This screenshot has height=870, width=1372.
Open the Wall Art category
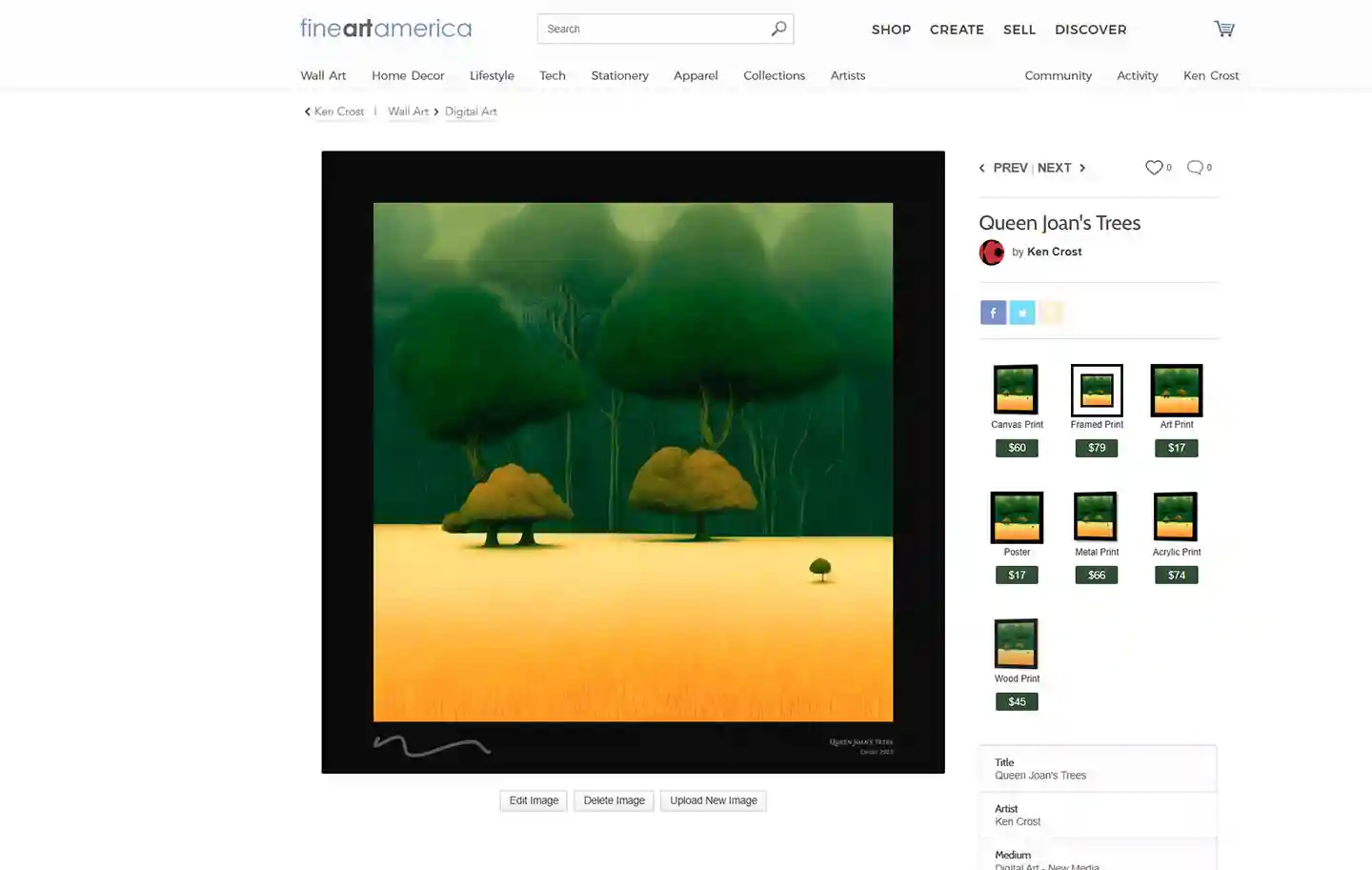point(323,75)
